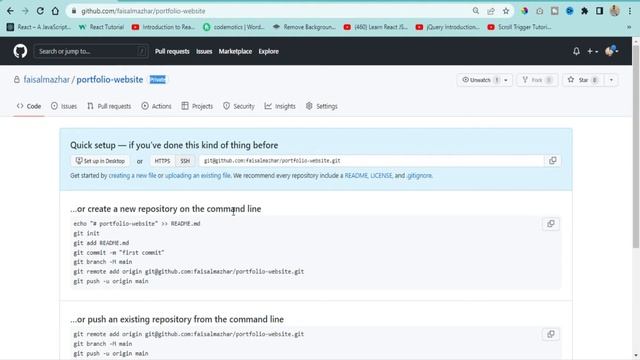This screenshot has width=640, height=360.
Task: Open Marketplace in the top navigation
Action: (x=235, y=51)
